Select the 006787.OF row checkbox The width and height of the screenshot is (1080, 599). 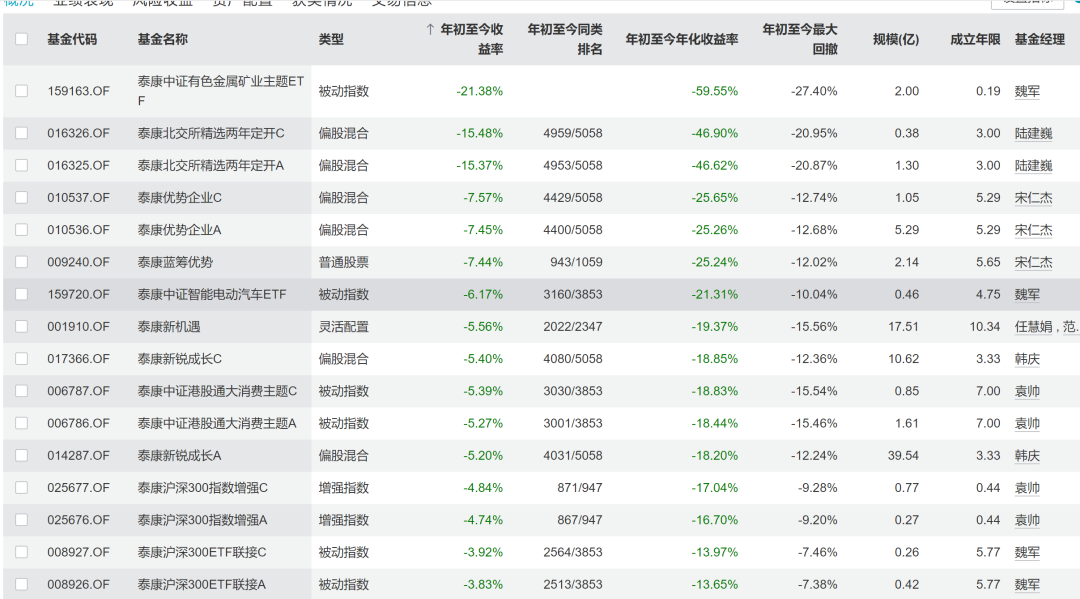click(21, 391)
